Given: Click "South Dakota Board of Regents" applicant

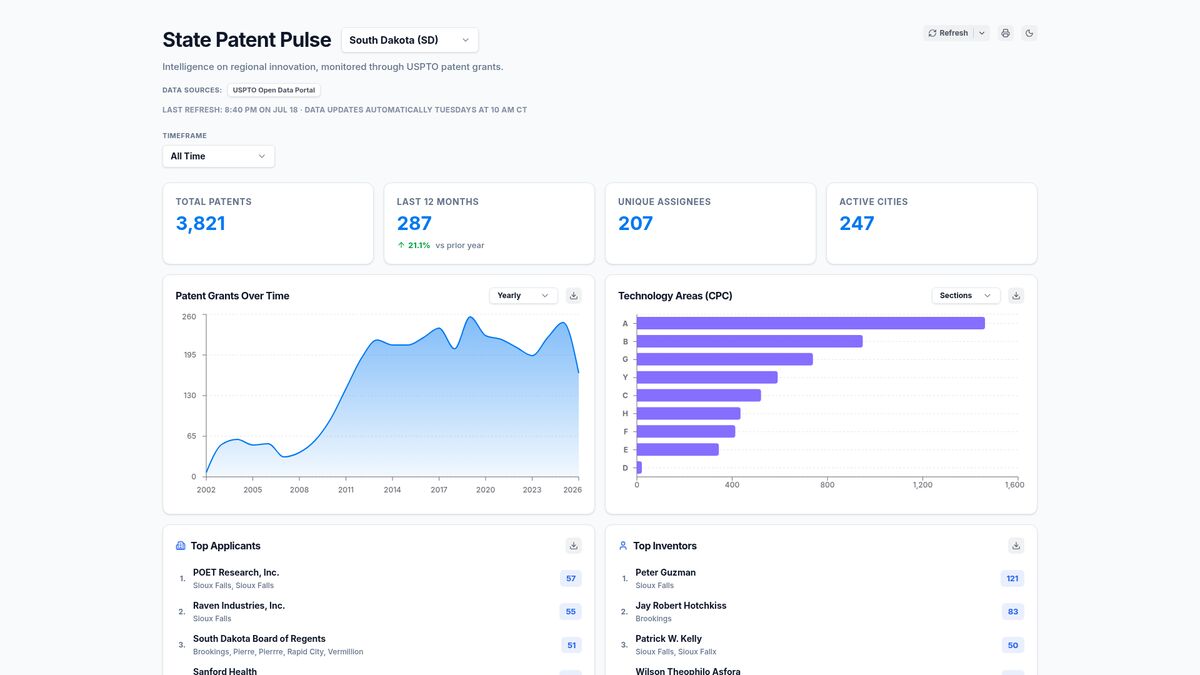Looking at the screenshot, I should pyautogui.click(x=259, y=639).
